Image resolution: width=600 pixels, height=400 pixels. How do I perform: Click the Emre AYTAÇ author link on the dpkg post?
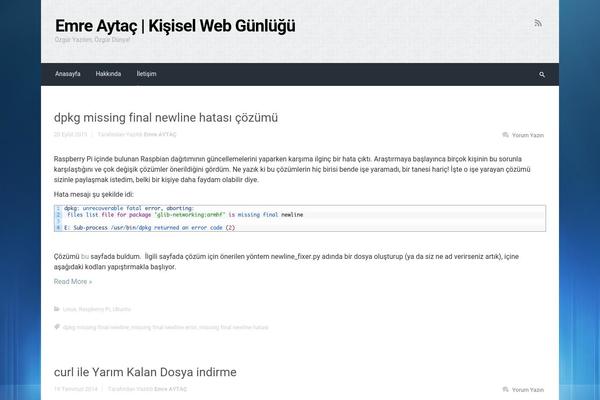coord(160,134)
